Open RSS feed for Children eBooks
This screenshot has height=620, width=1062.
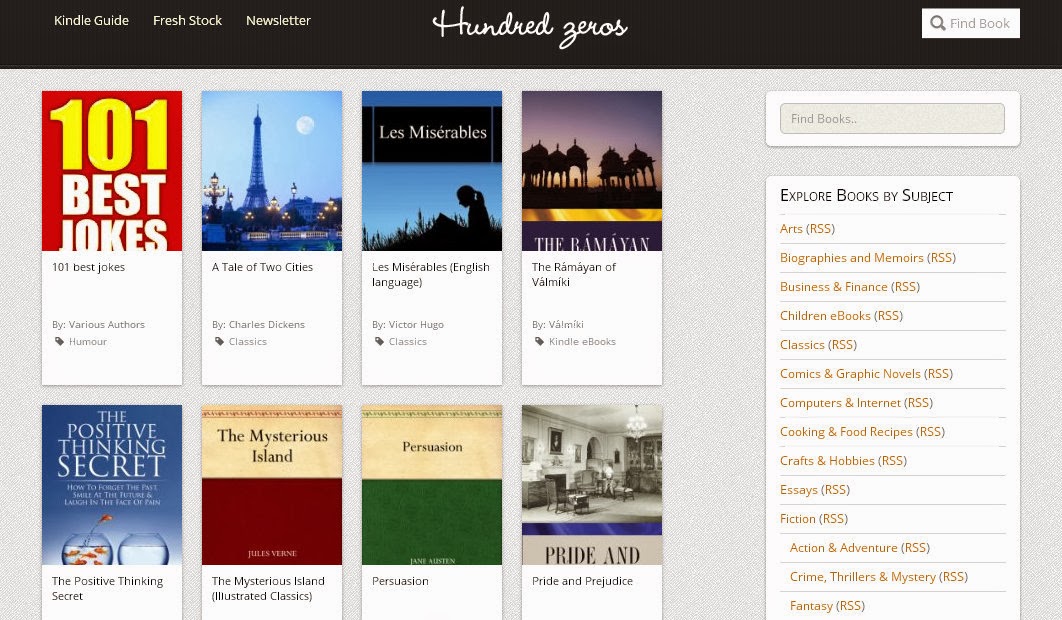(x=889, y=316)
